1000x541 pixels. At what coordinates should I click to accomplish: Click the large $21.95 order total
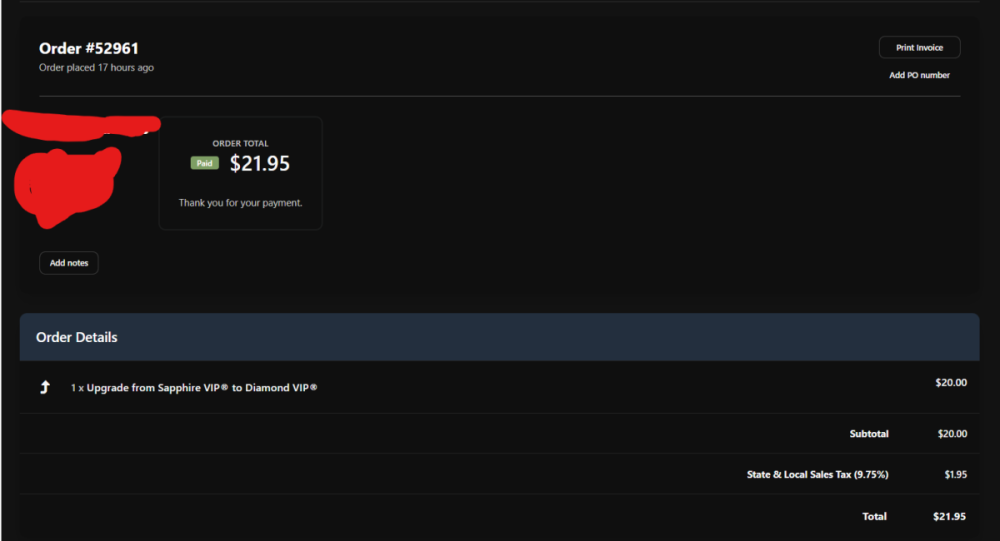point(260,163)
